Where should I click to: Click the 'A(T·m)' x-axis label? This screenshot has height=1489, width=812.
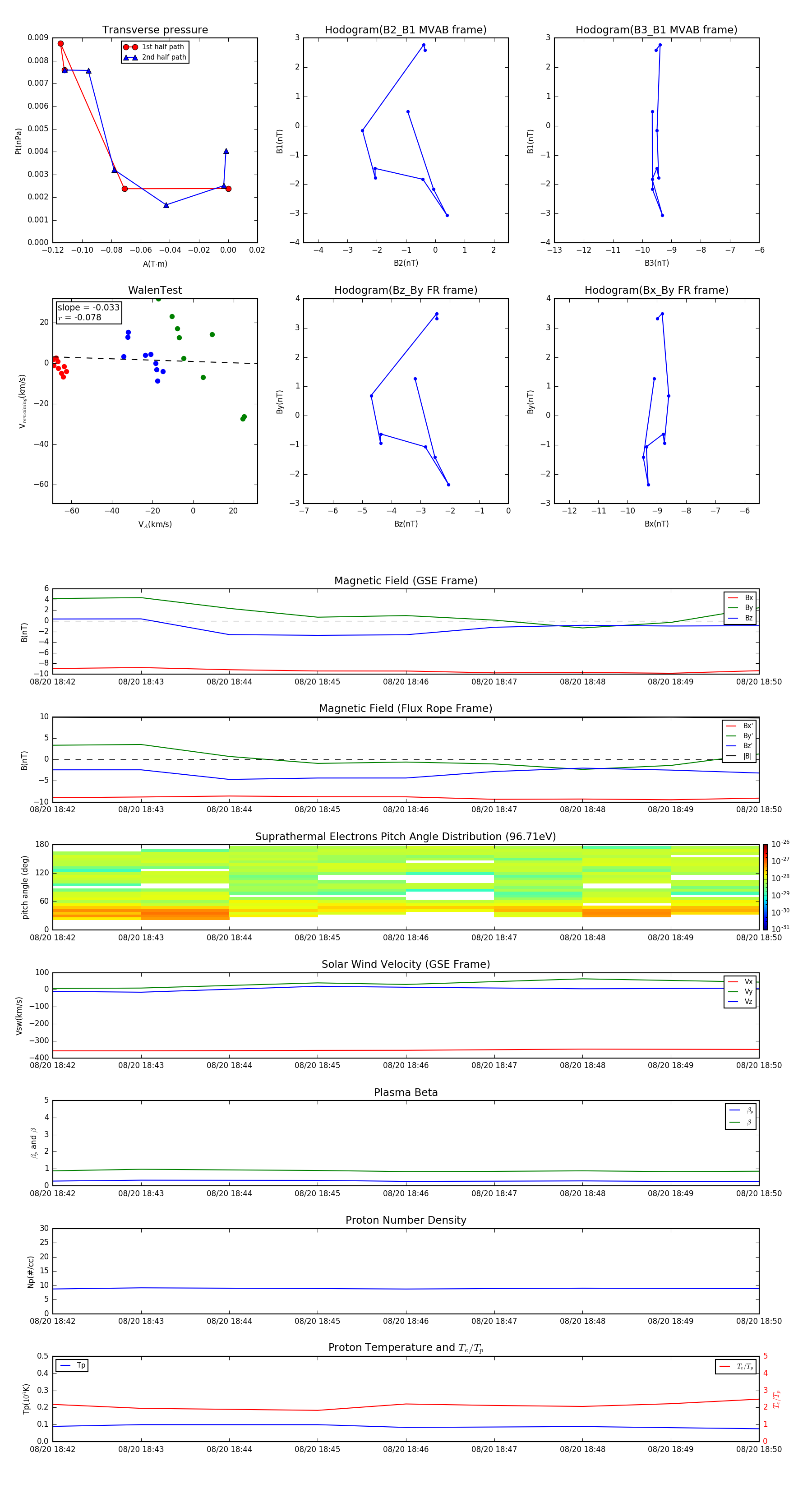[155, 264]
